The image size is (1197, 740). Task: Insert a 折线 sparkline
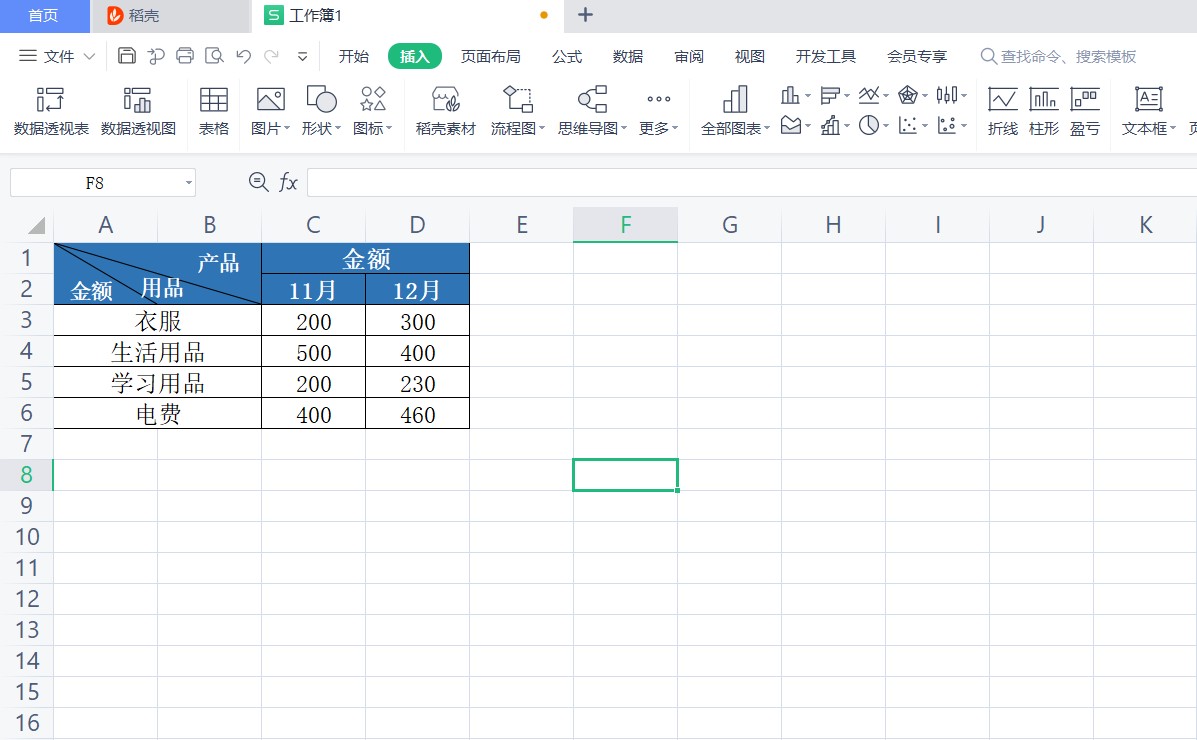1002,110
